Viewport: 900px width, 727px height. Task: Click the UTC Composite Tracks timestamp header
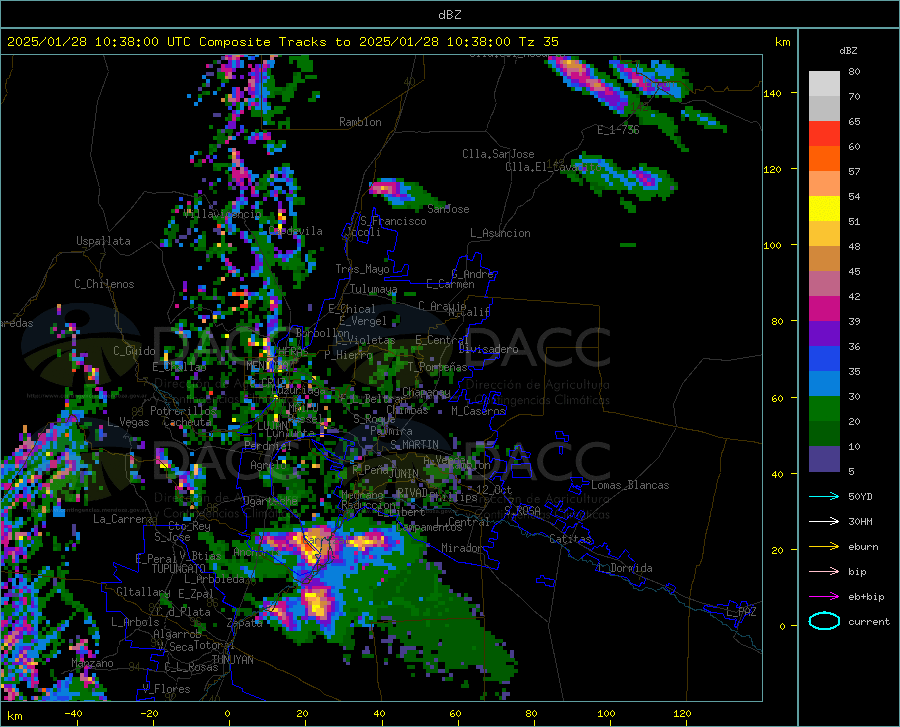coord(282,42)
